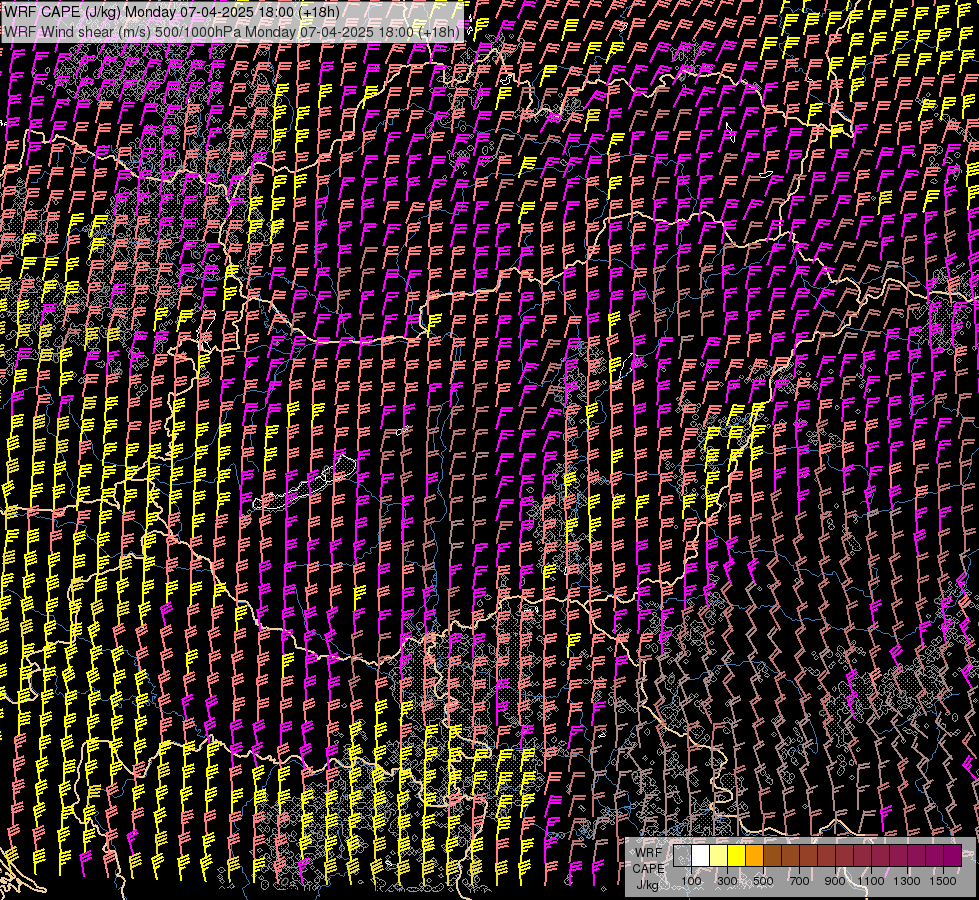Screen dimensions: 979x900
Task: Click the legend value 500
Action: click(763, 881)
